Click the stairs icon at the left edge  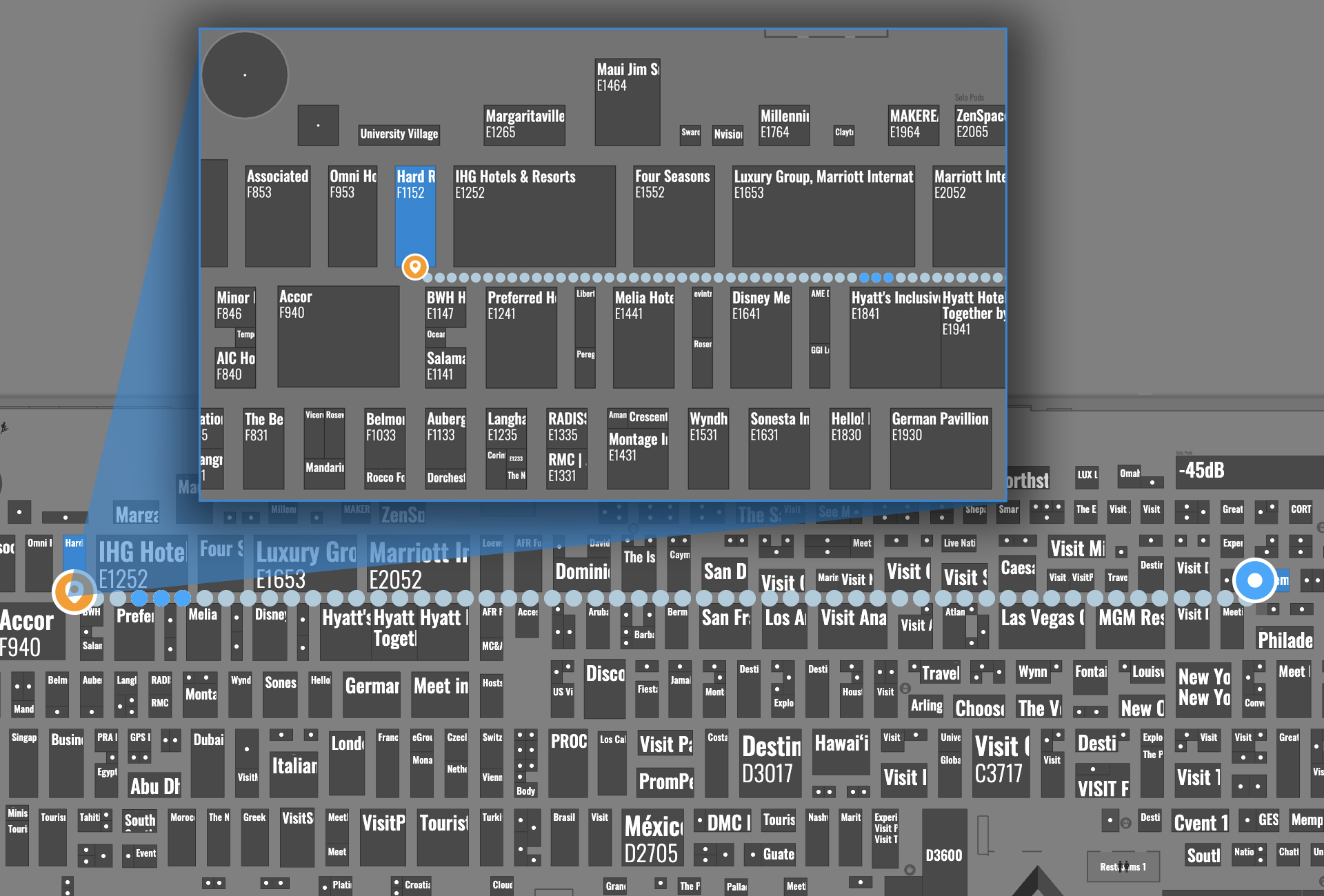[4, 428]
